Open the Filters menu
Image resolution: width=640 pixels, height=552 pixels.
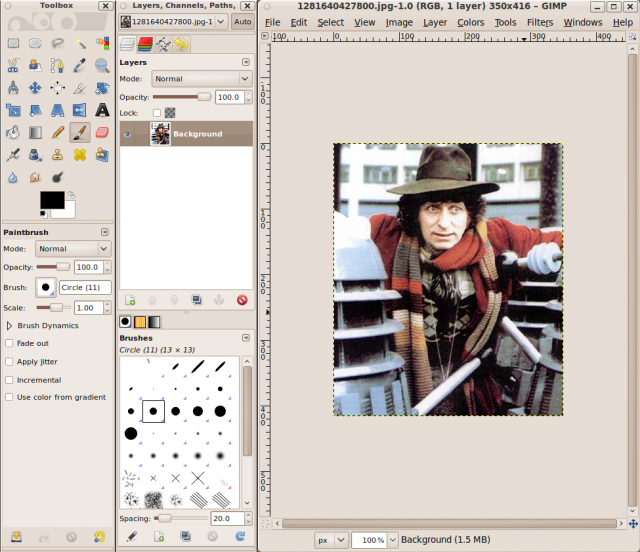pos(540,22)
